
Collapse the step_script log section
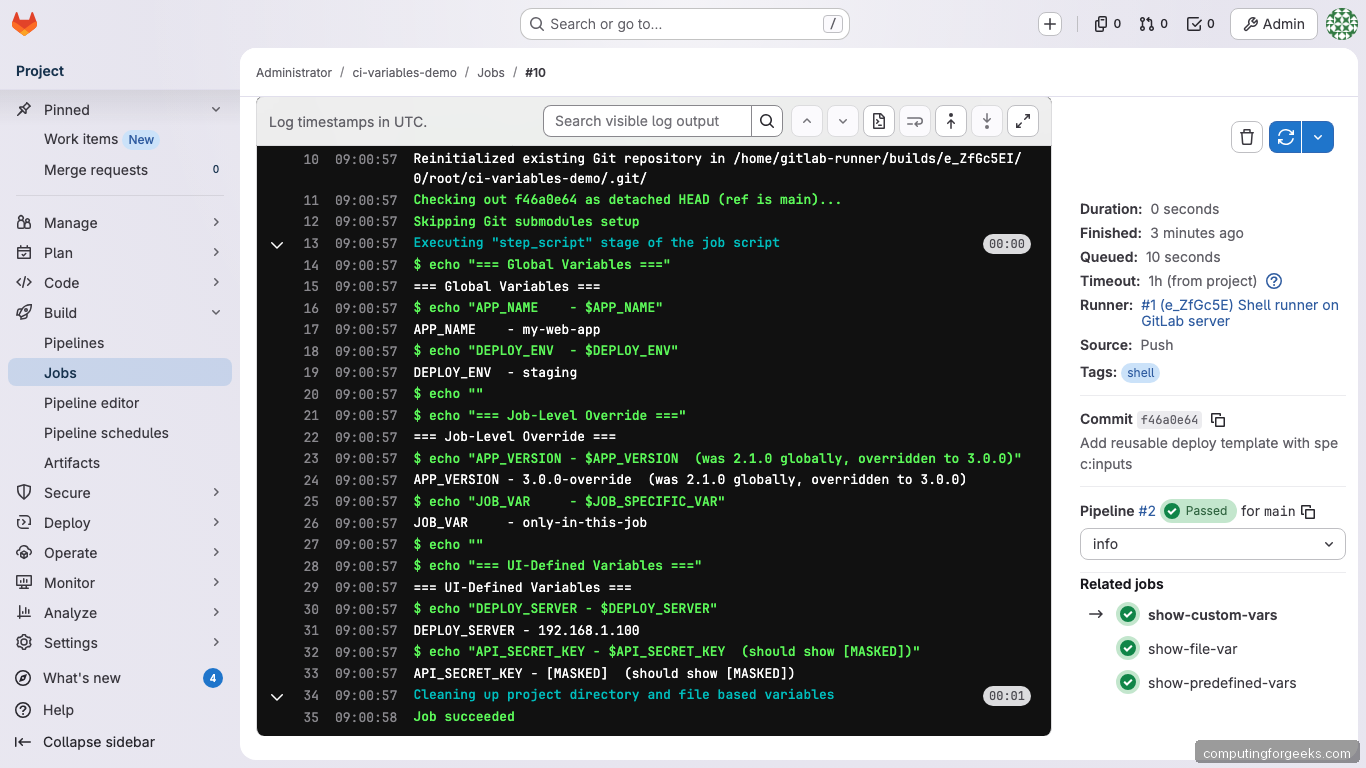277,243
